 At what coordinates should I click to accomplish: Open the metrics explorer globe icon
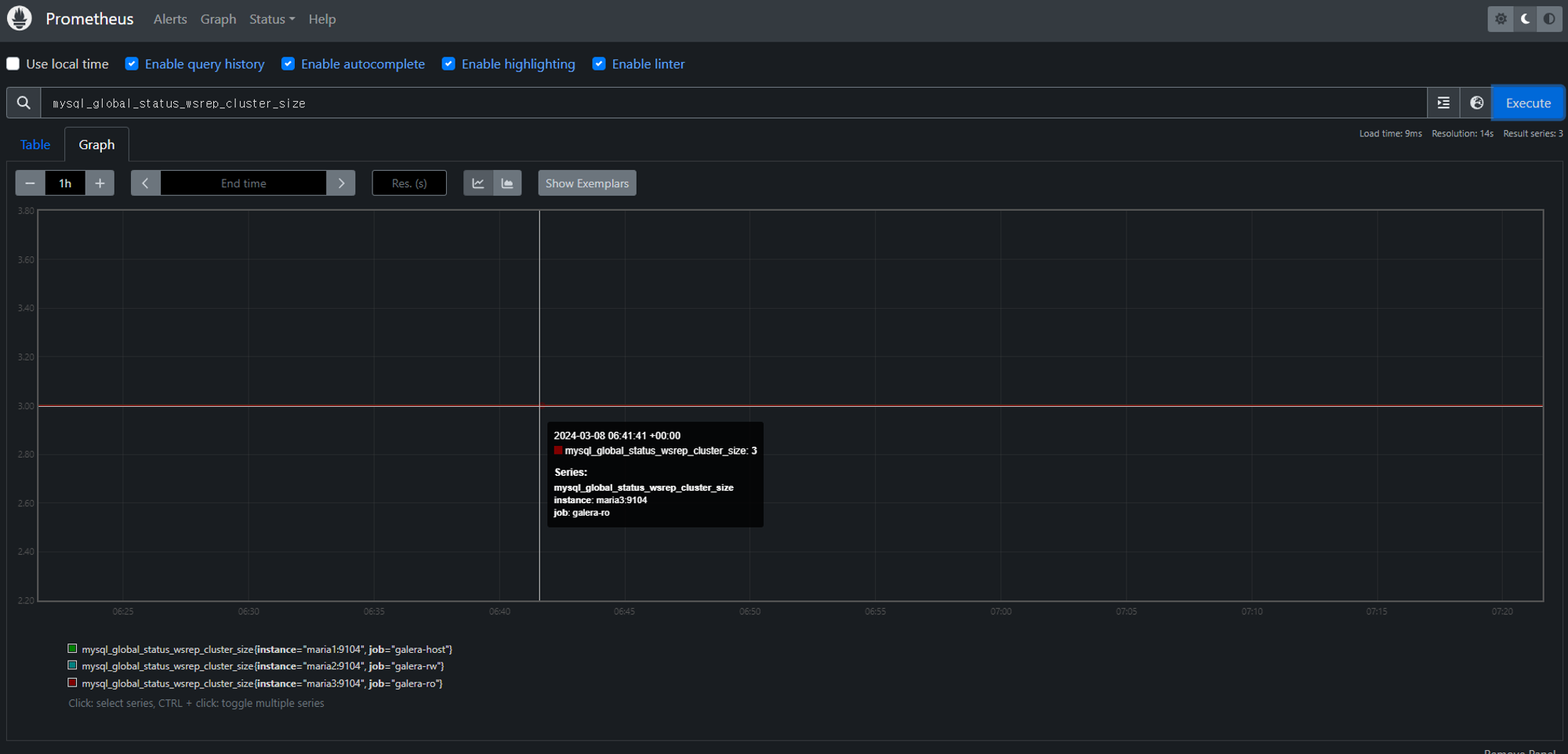1476,103
